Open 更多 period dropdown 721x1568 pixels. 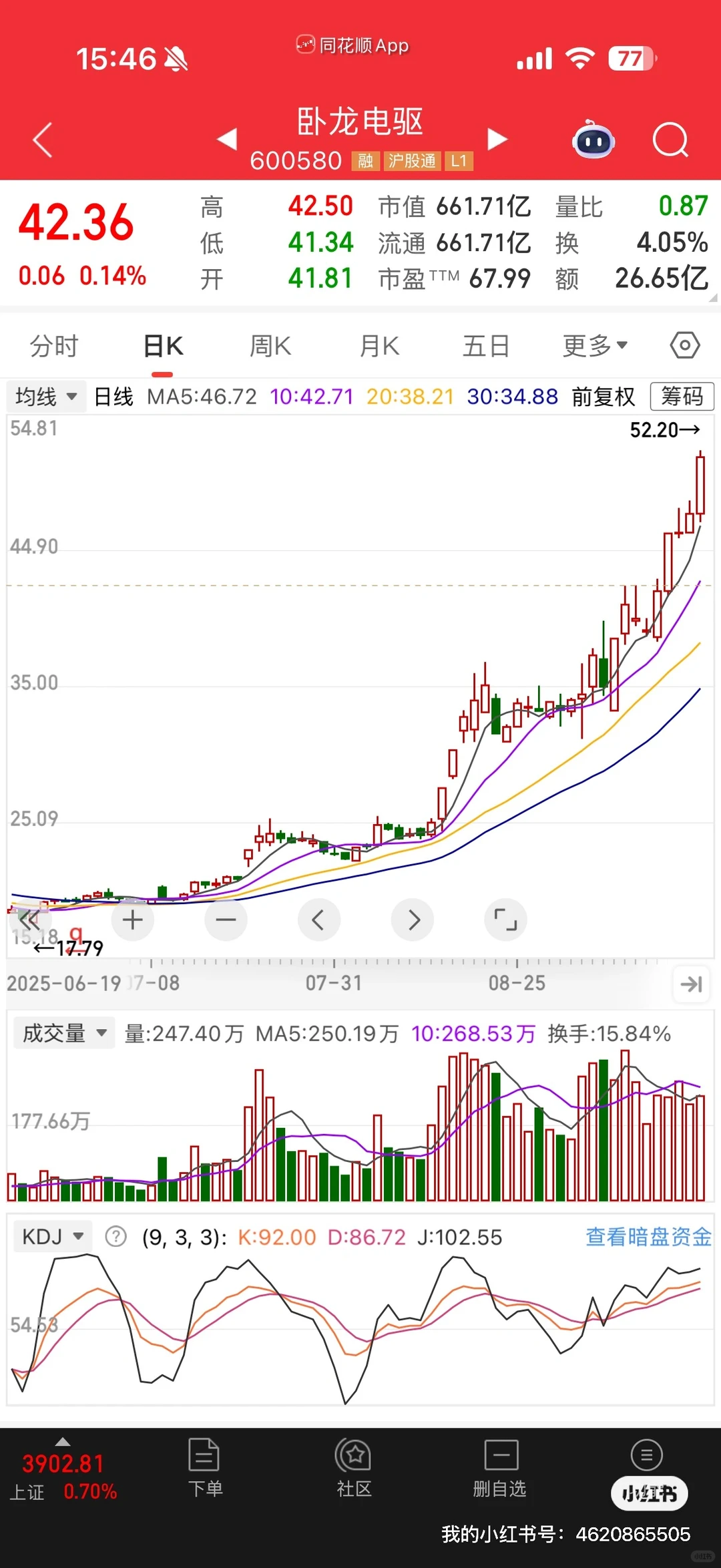595,345
